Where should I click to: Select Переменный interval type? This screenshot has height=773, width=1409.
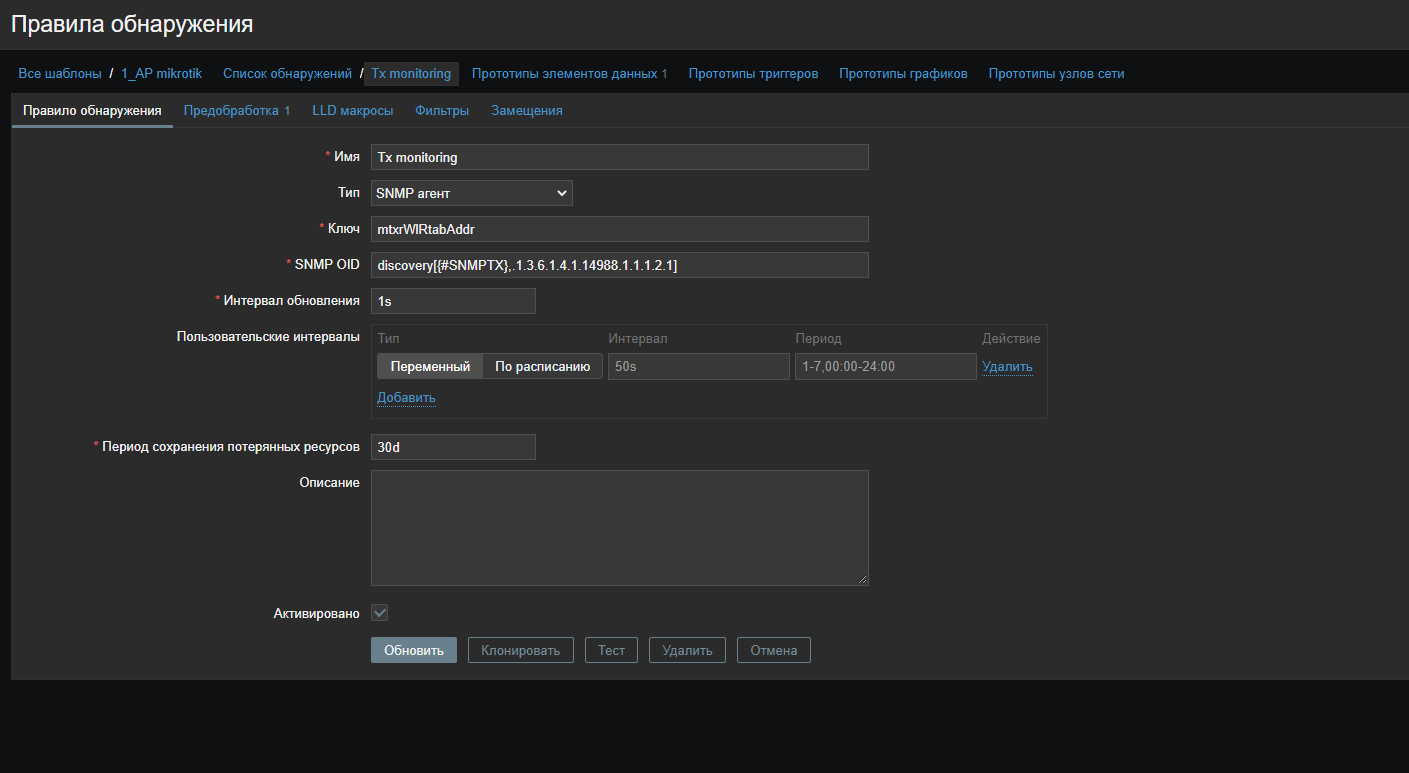(x=430, y=367)
